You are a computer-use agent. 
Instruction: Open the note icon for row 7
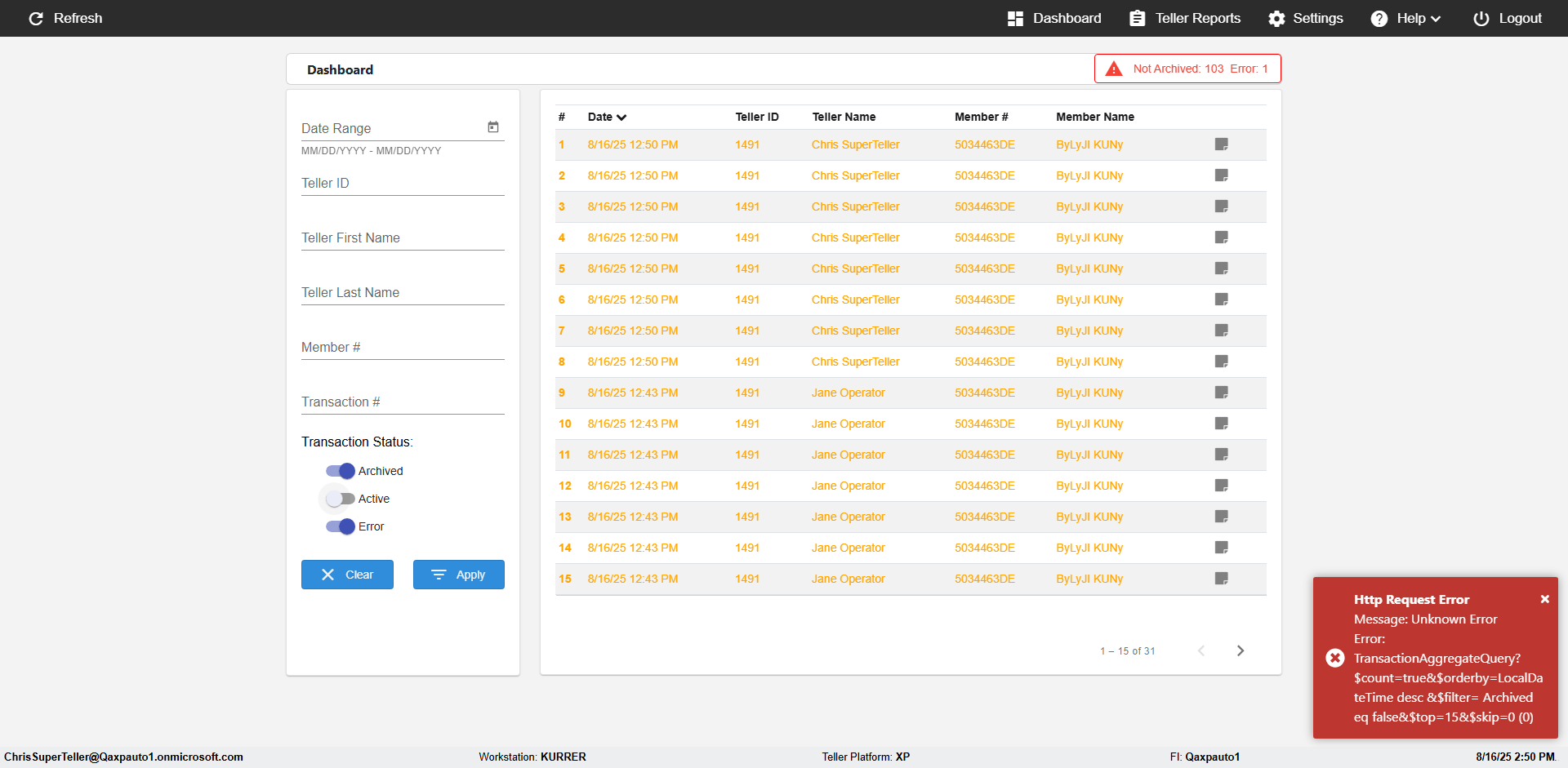point(1222,331)
